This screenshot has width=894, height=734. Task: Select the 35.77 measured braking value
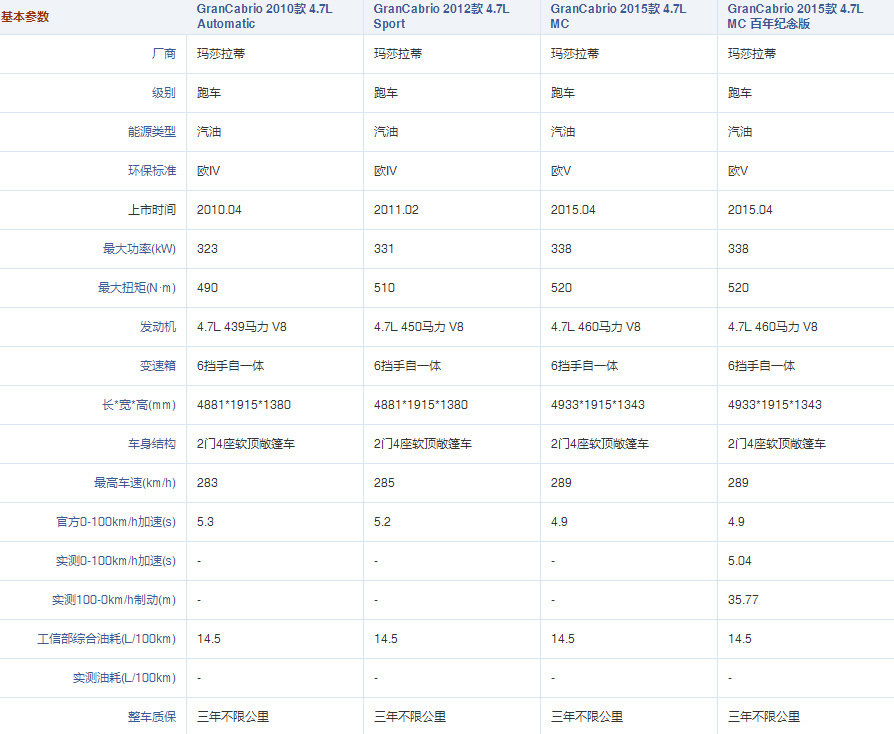[x=743, y=600]
